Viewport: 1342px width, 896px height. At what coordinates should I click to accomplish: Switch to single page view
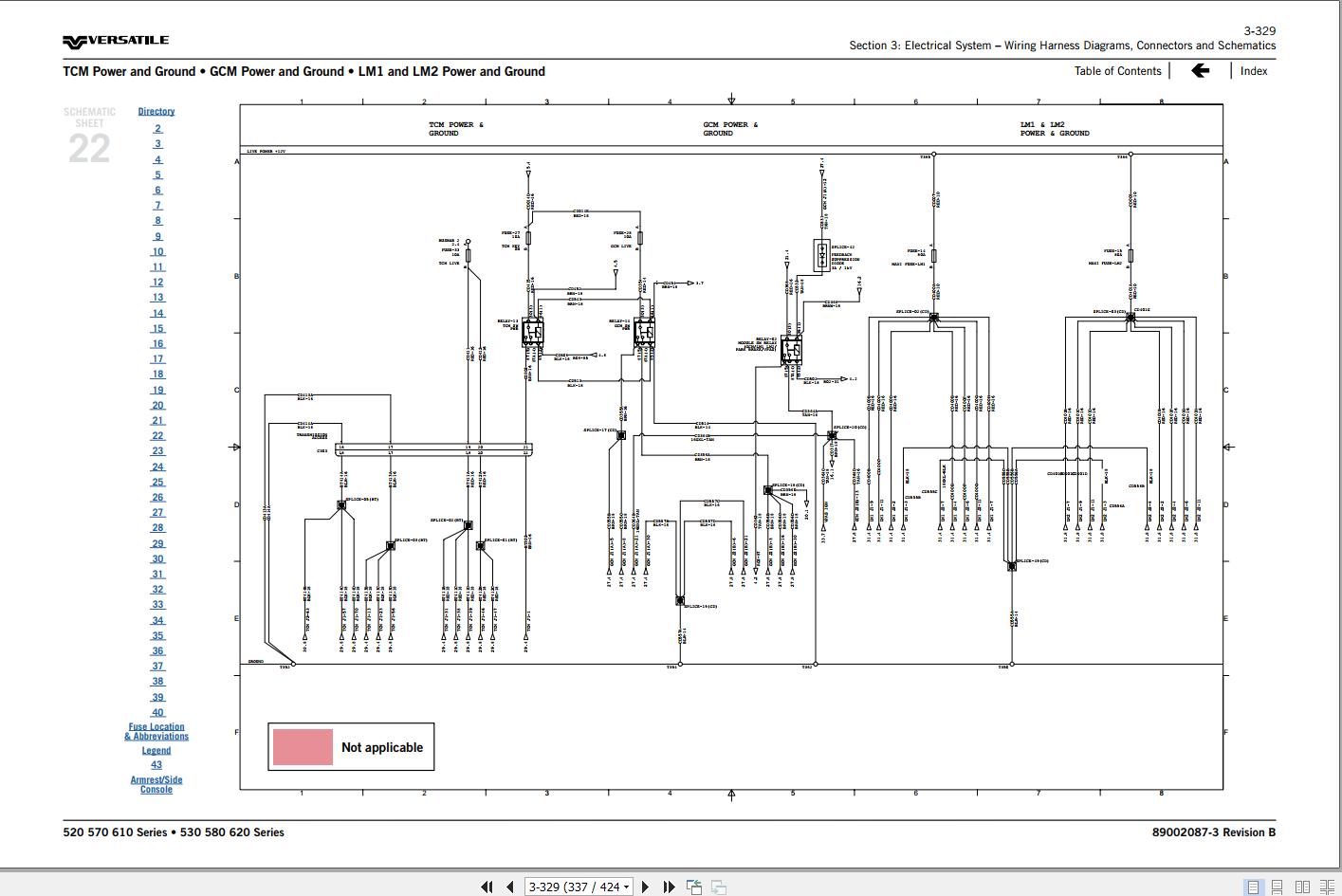click(1254, 887)
